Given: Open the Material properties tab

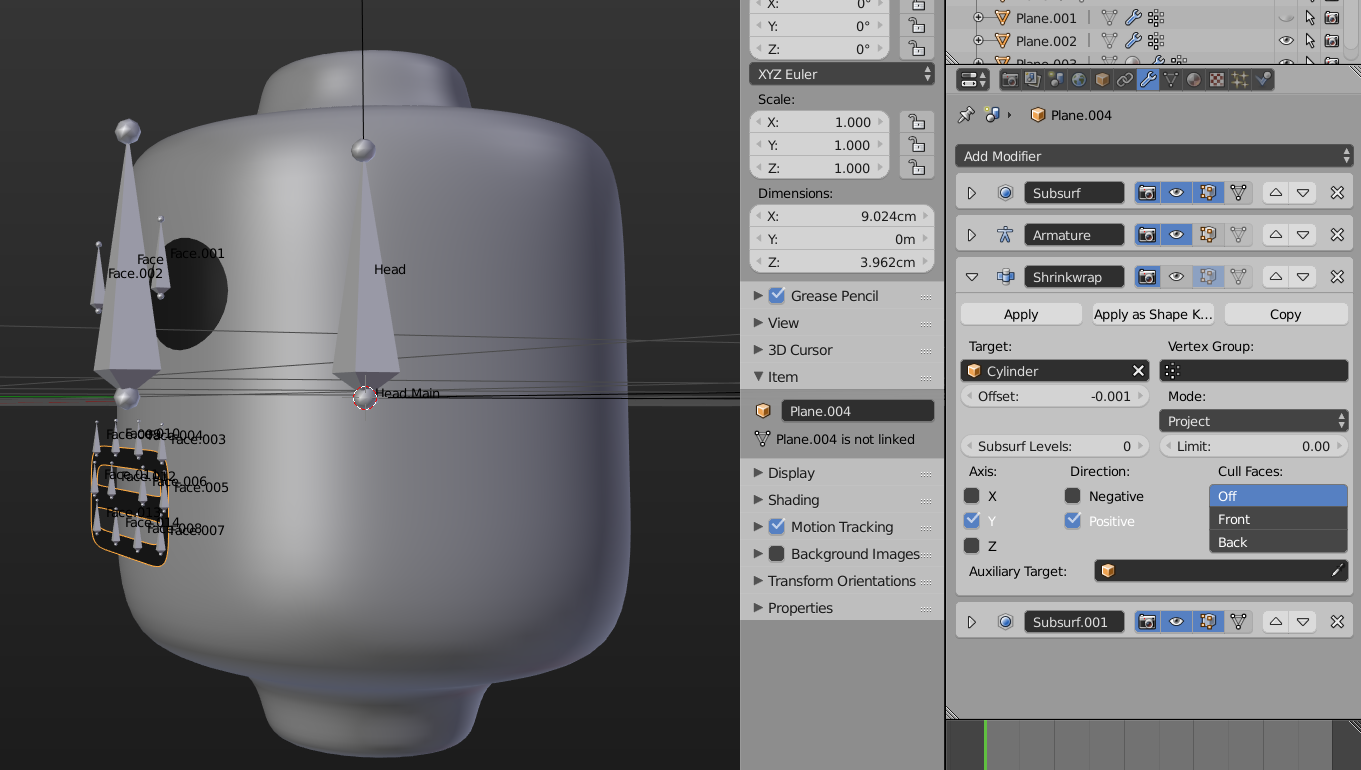Looking at the screenshot, I should coord(1194,80).
